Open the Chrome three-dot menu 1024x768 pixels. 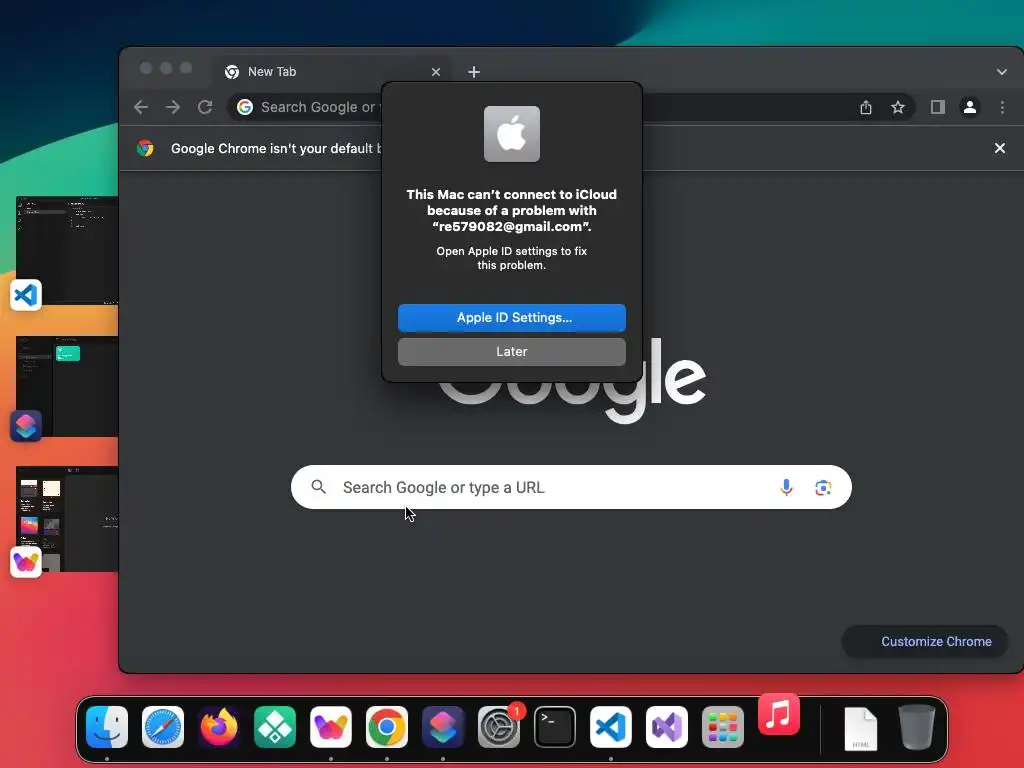1002,107
